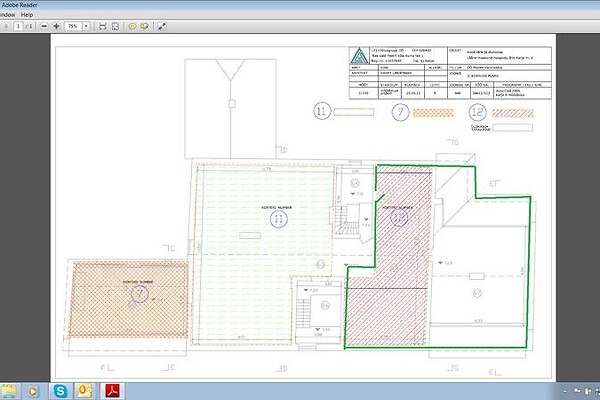Click the 75% zoom level field
This screenshot has width=600, height=400.
[x=72, y=25]
